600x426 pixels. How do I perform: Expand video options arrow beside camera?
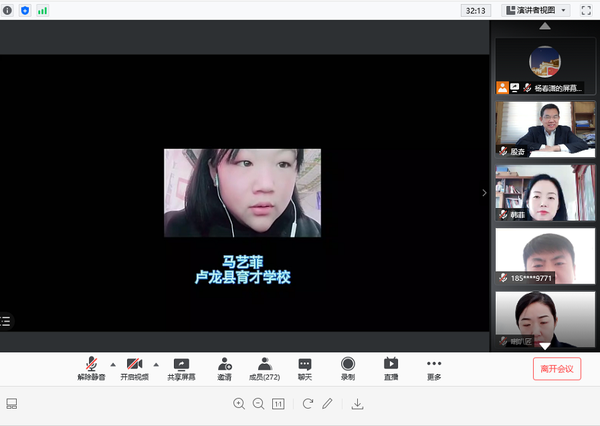155,364
